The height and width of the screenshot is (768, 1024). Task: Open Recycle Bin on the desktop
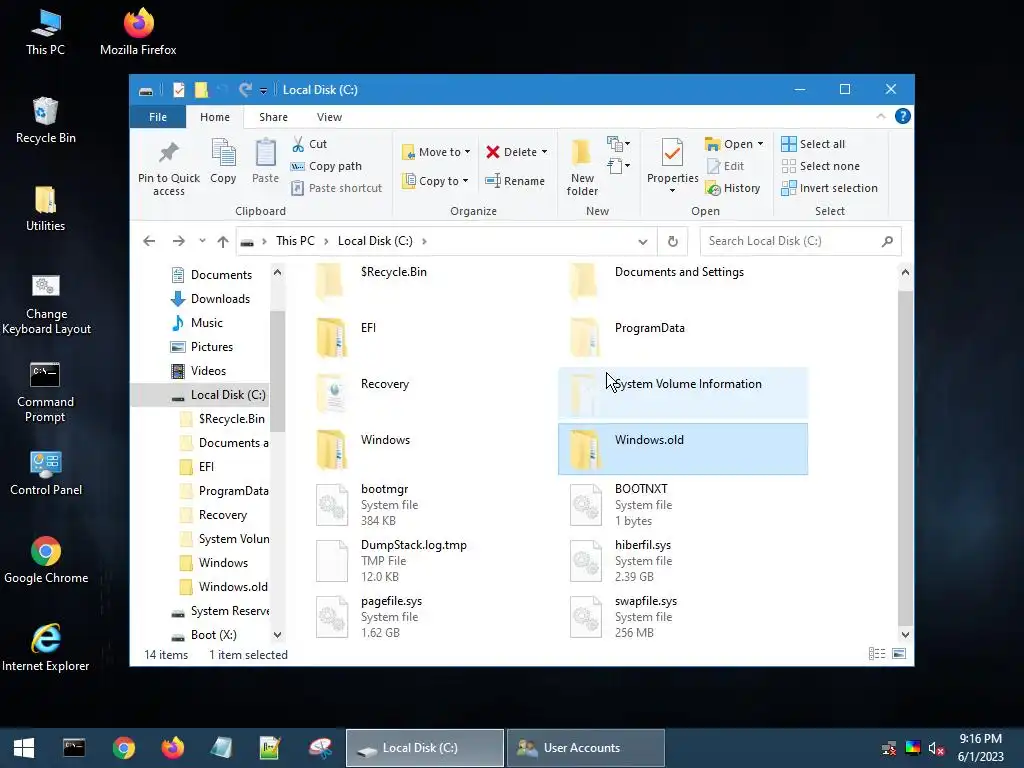coord(46,121)
